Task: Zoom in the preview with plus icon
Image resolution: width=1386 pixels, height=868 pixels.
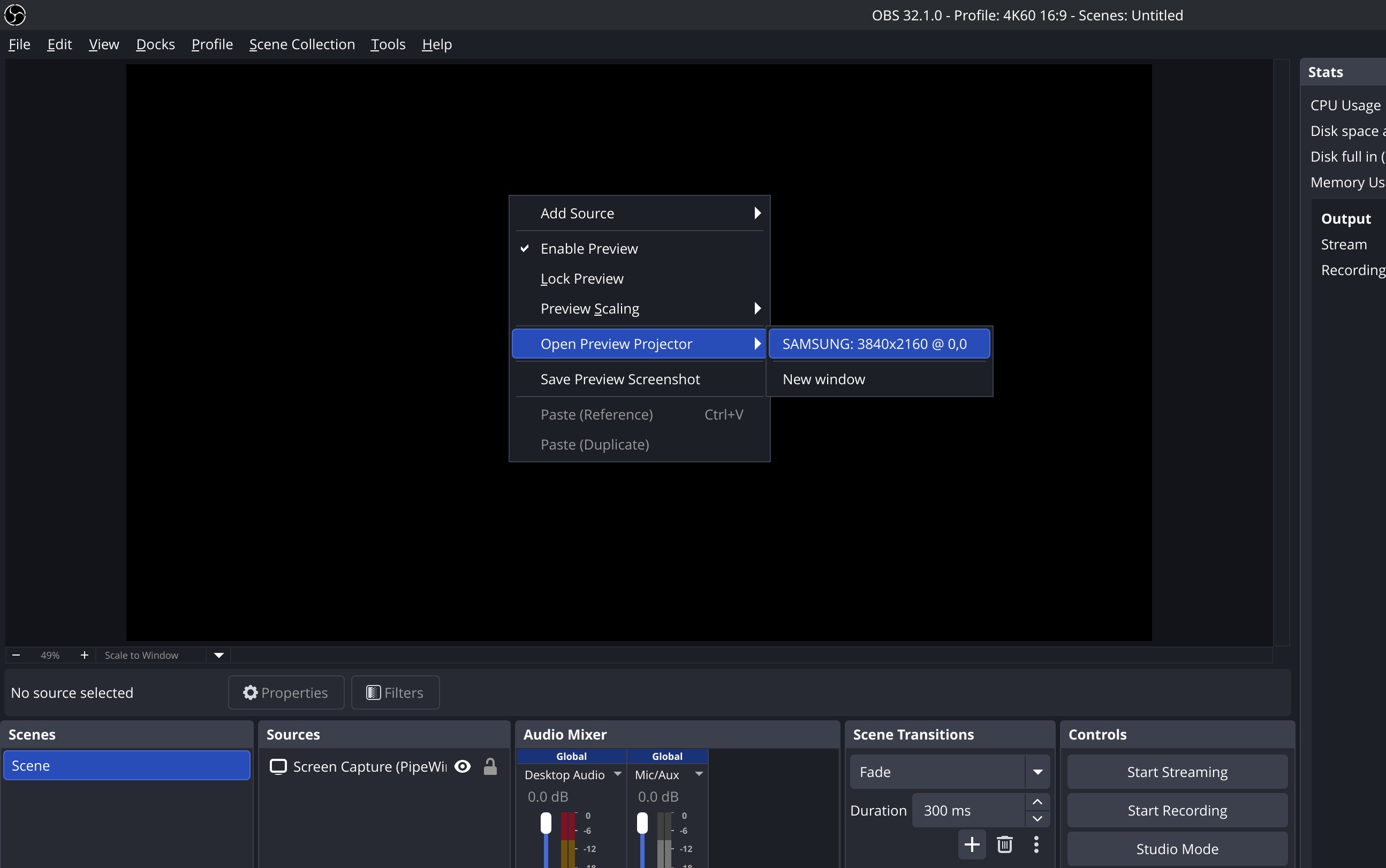Action: pyautogui.click(x=85, y=655)
